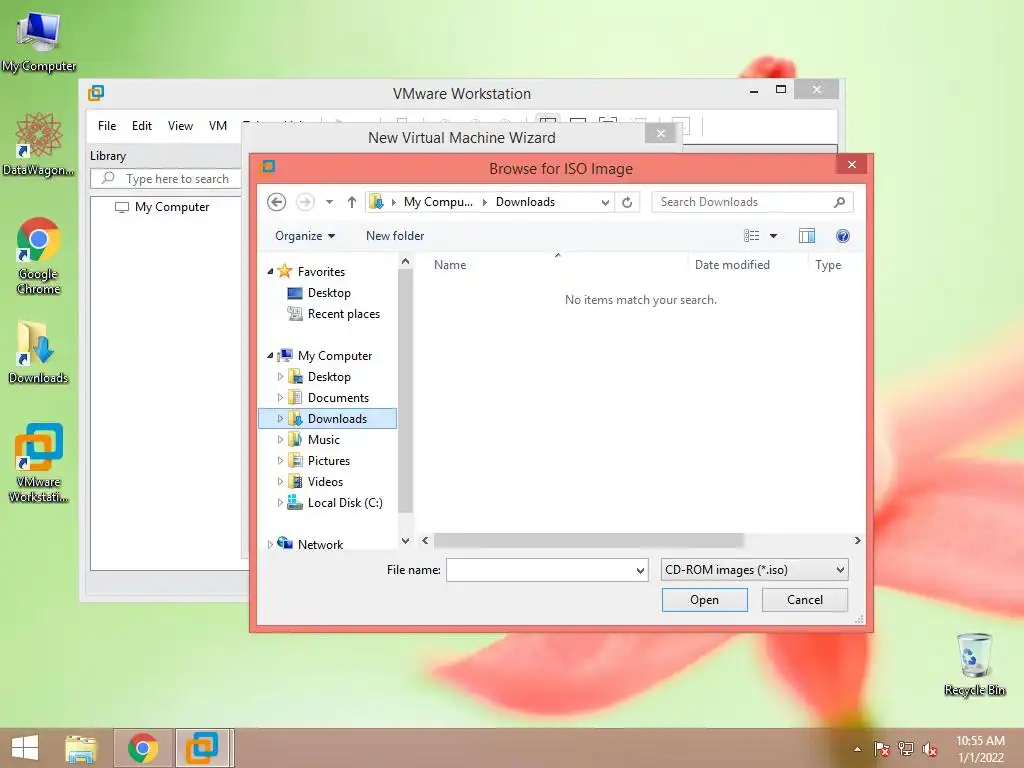Viewport: 1024px width, 768px height.
Task: Open the VM menu in VMware Workstation
Action: [218, 126]
